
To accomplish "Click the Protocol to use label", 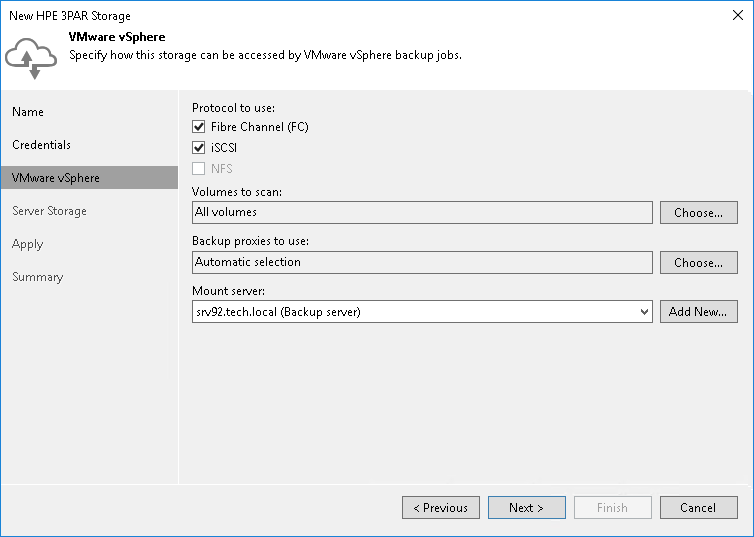I will click(234, 108).
